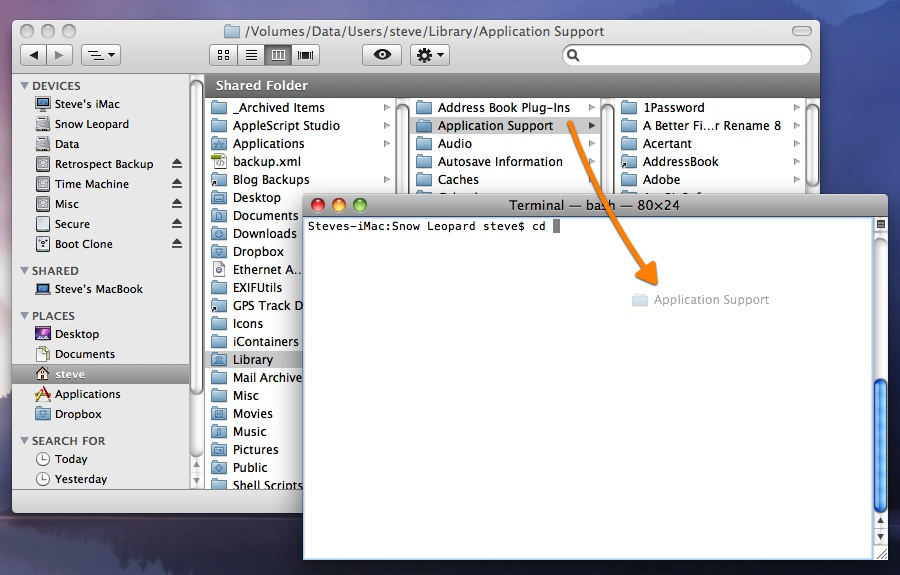Switch Finder to list view
Viewport: 900px width, 575px height.
coord(251,55)
